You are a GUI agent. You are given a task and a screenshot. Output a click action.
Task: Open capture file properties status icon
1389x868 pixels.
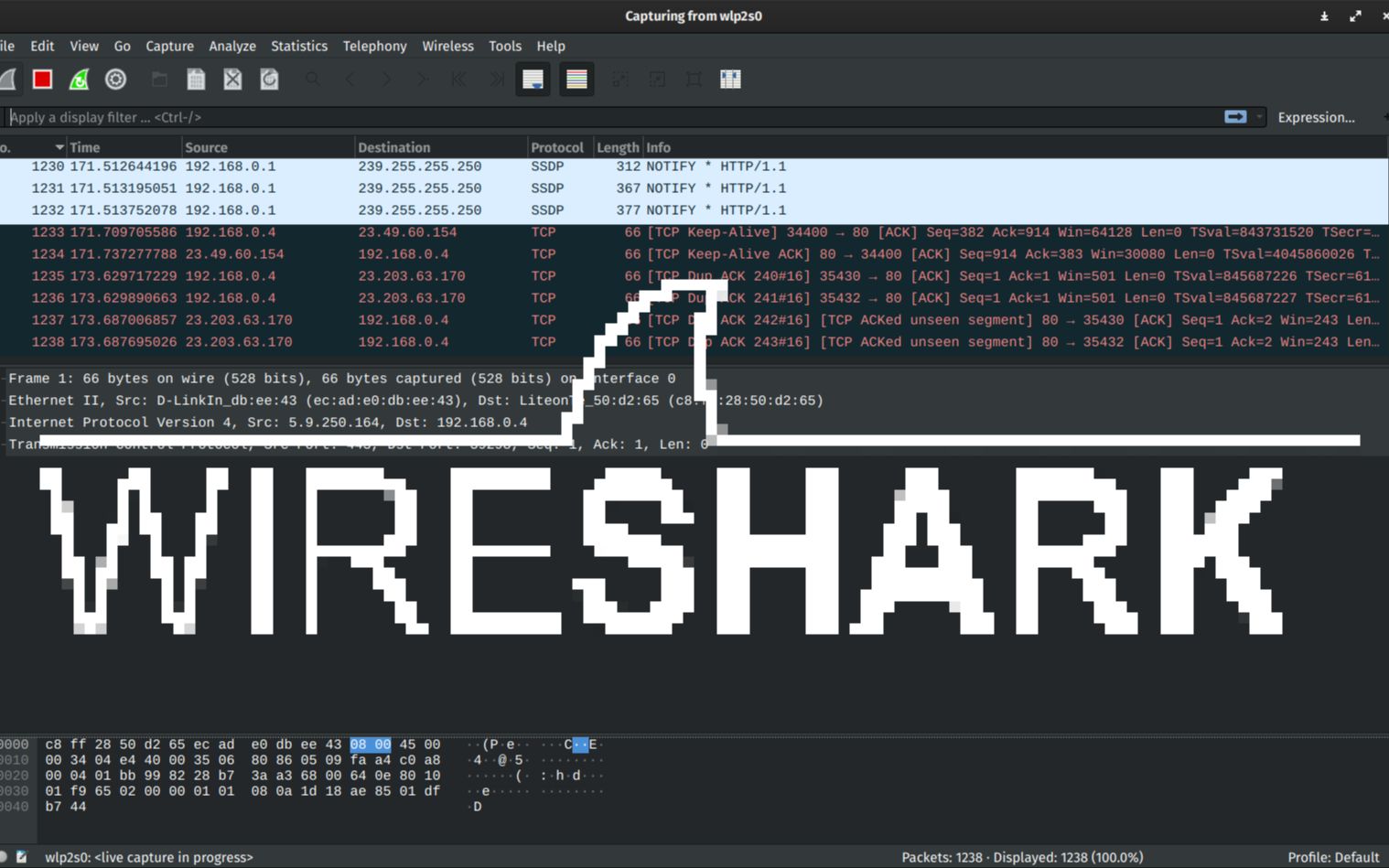[22, 857]
